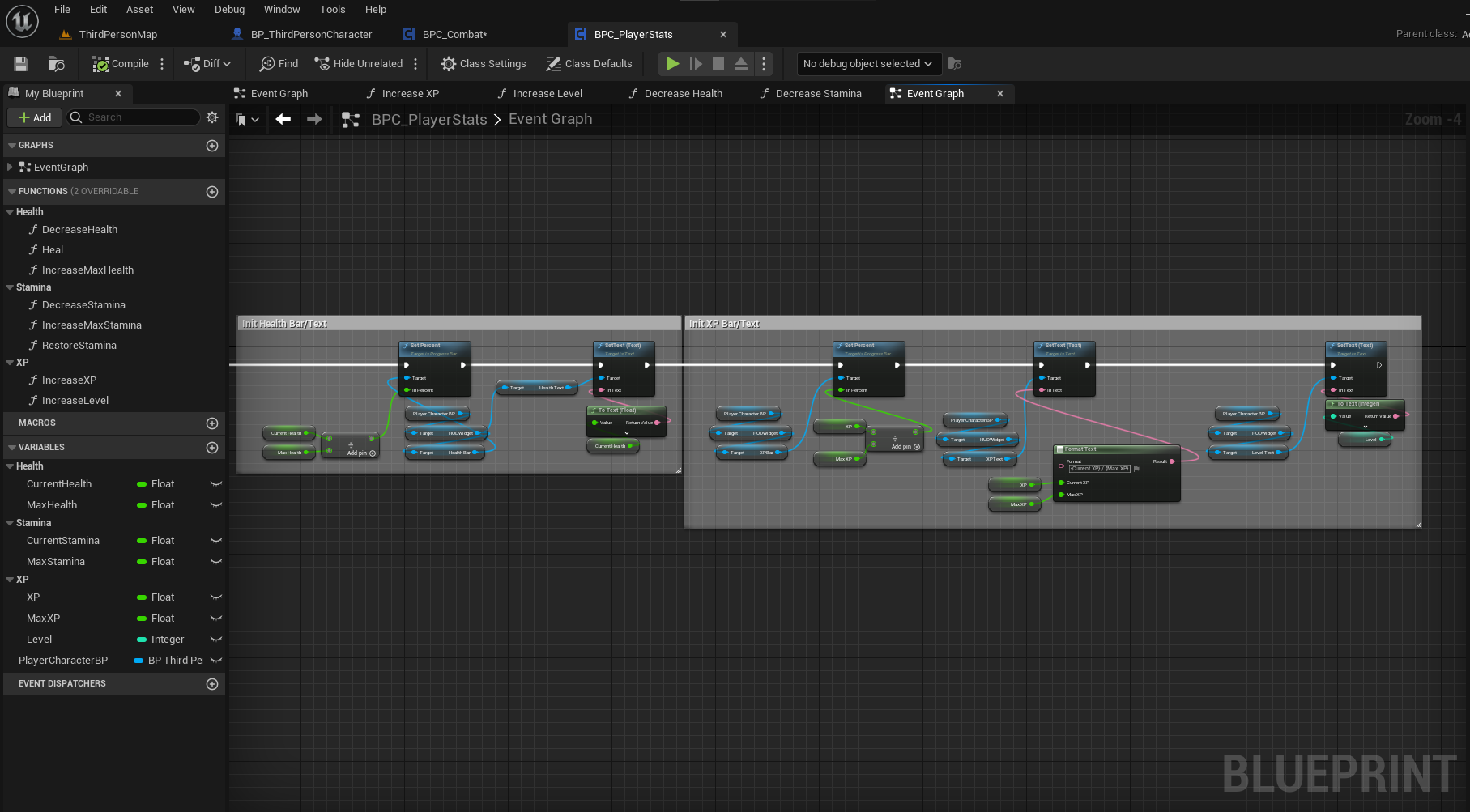Close the active Event Graph tab

pyautogui.click(x=1000, y=94)
